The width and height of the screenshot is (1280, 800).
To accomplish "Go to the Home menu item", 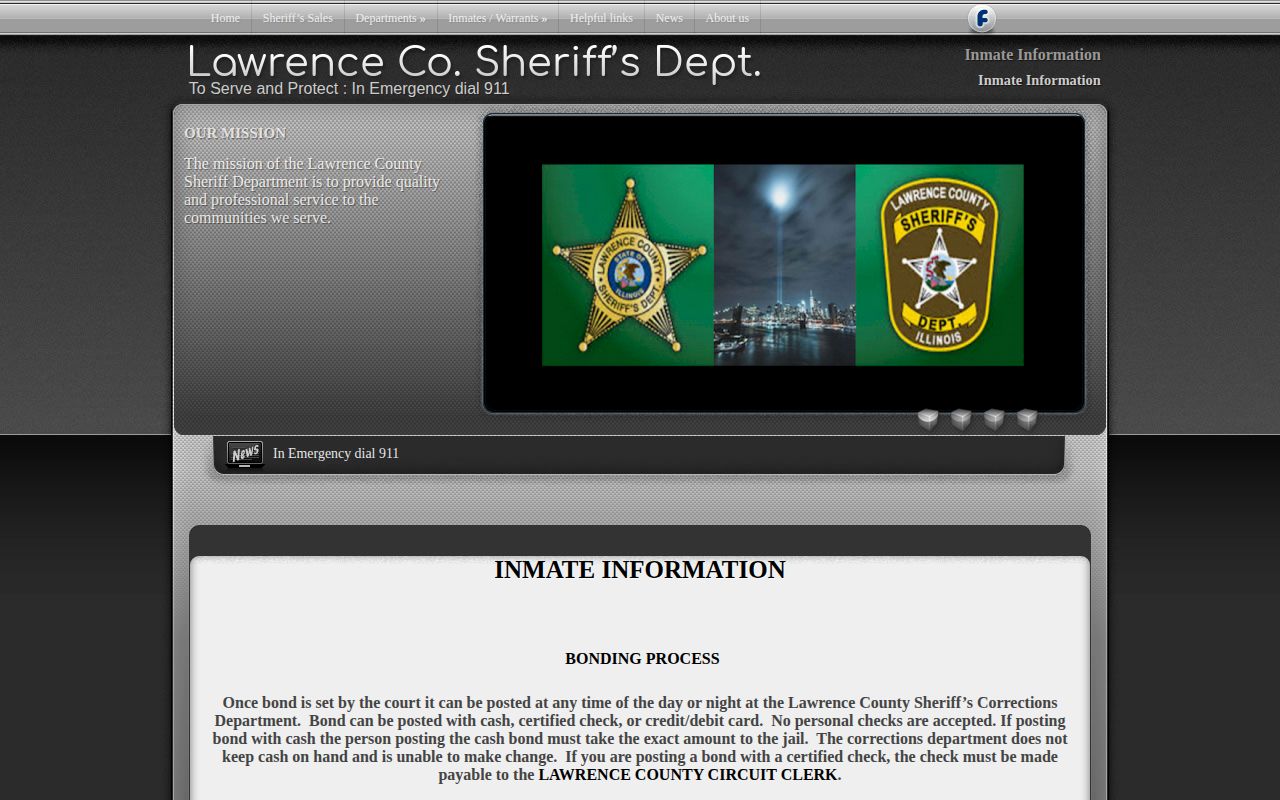I will pyautogui.click(x=225, y=18).
